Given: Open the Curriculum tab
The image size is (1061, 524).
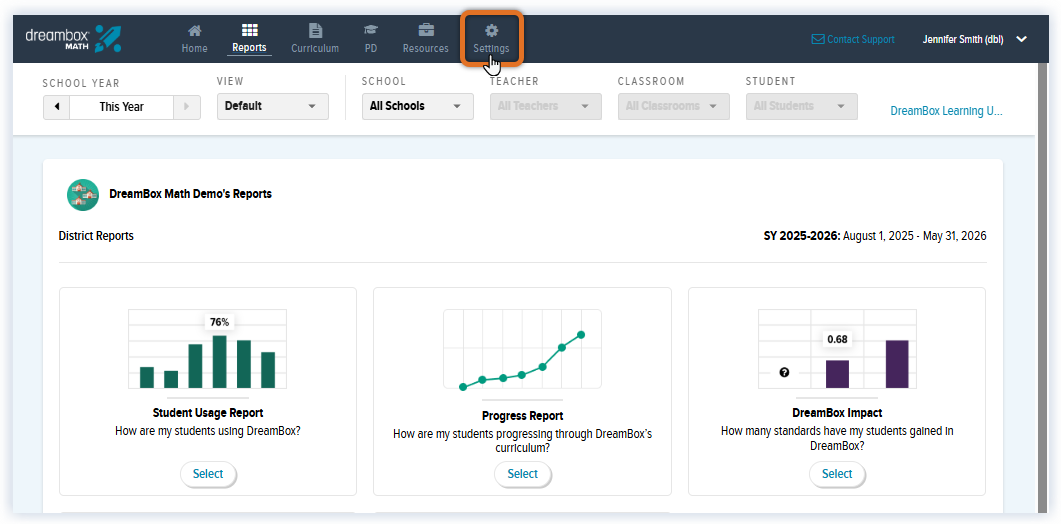Looking at the screenshot, I should [x=315, y=39].
